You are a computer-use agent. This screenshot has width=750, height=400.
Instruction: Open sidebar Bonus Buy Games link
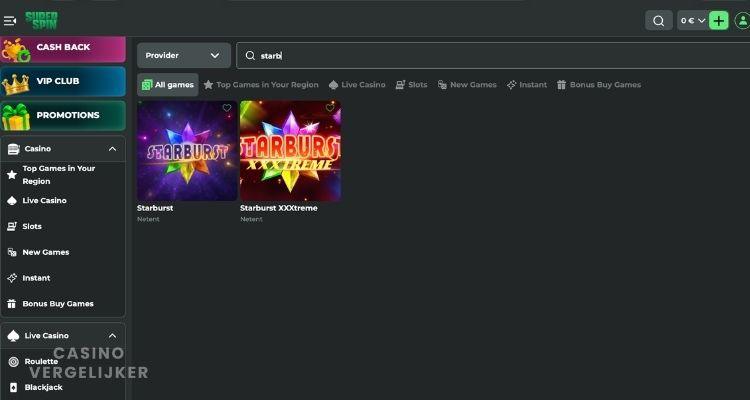(x=63, y=304)
